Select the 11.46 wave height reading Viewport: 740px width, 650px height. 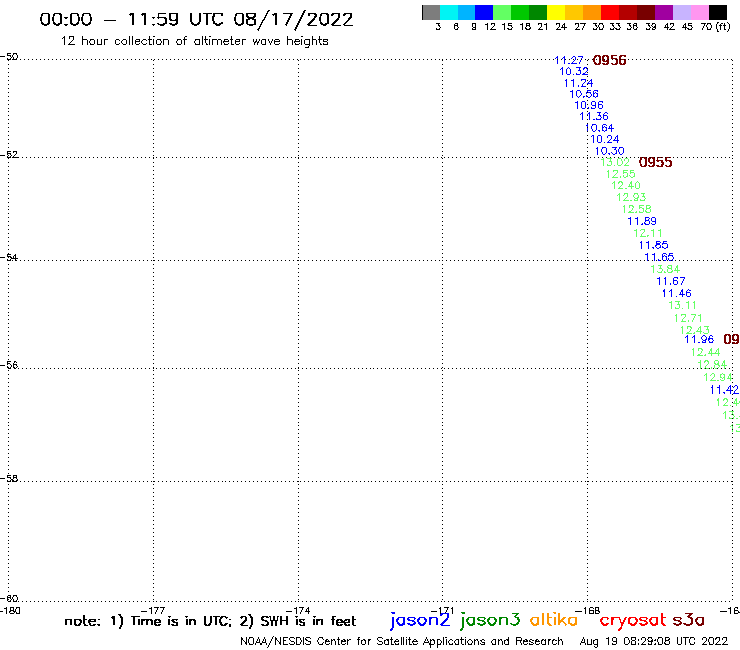click(677, 293)
